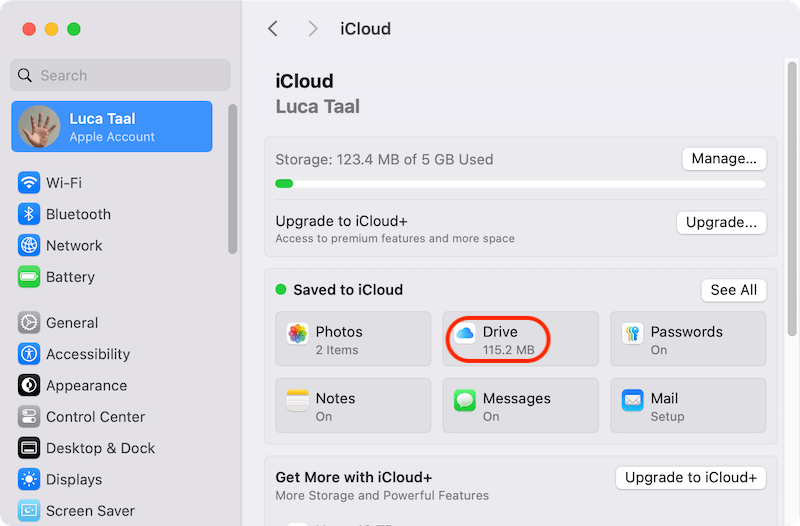Click the sidebar scrollbar
Screen dimensions: 800x526
pyautogui.click(x=233, y=179)
